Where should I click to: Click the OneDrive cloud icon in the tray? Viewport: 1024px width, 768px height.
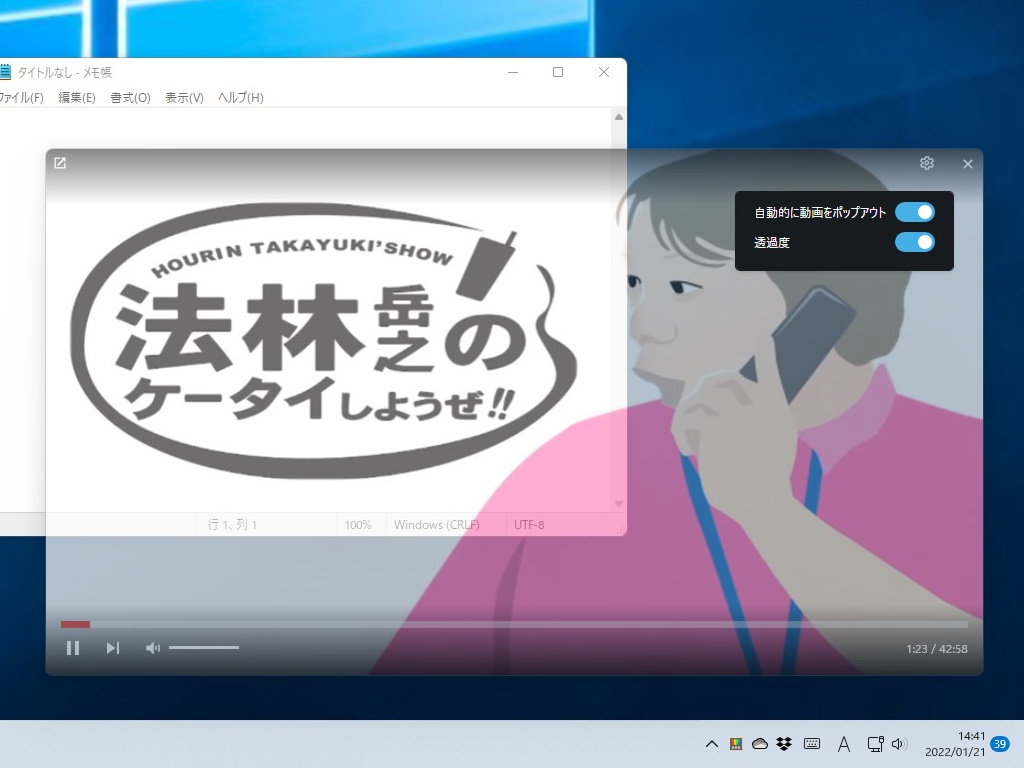[x=760, y=744]
